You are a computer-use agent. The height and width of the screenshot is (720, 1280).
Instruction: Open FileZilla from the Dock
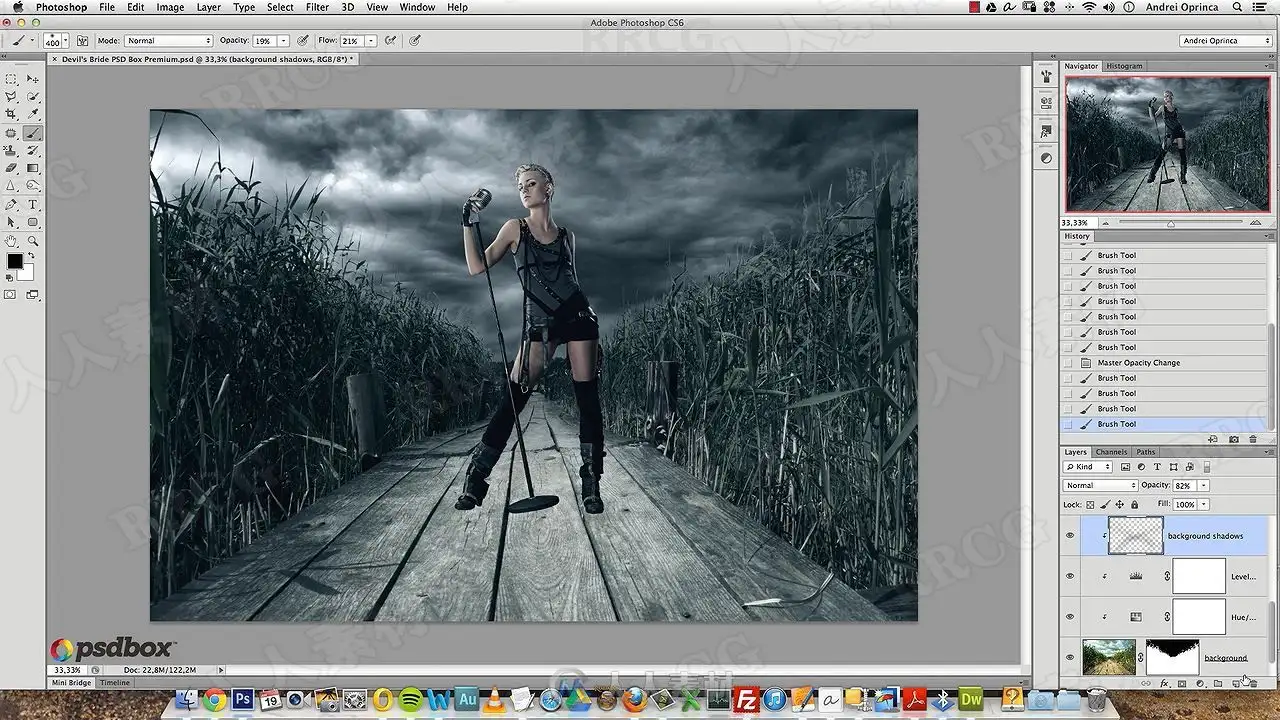pyautogui.click(x=747, y=700)
